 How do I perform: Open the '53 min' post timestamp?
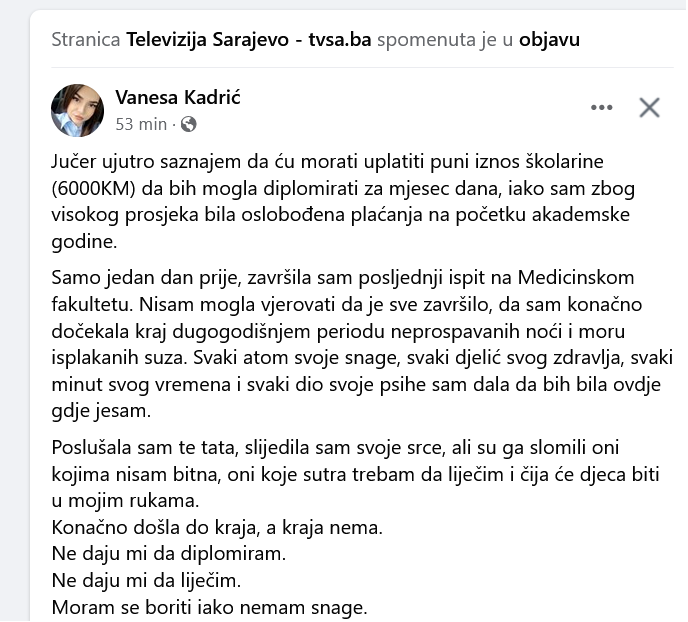pyautogui.click(x=141, y=124)
